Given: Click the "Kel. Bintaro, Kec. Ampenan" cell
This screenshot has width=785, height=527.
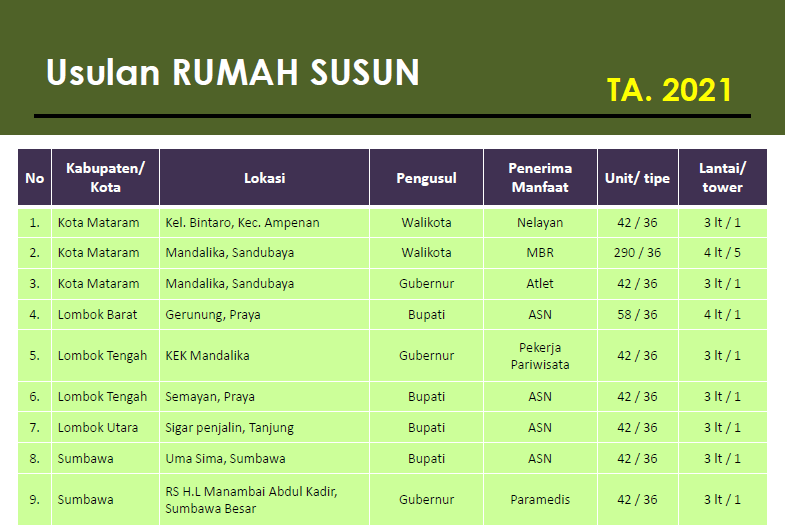Looking at the screenshot, I should coord(242,222).
